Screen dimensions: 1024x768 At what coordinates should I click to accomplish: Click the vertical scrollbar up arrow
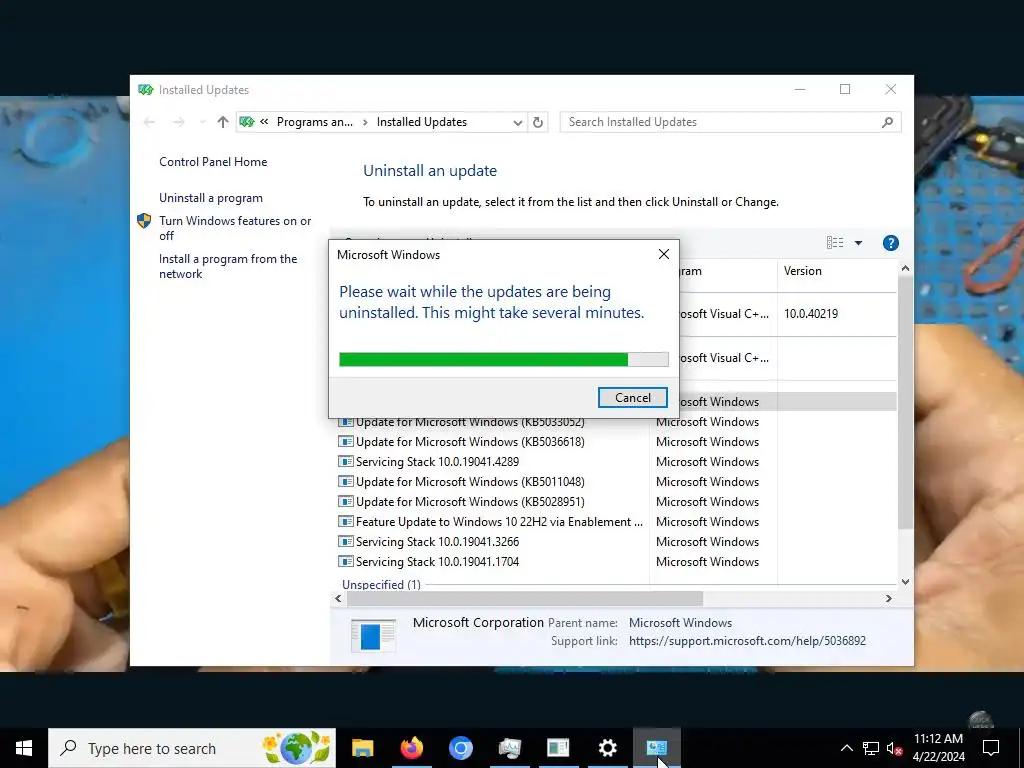coord(904,268)
